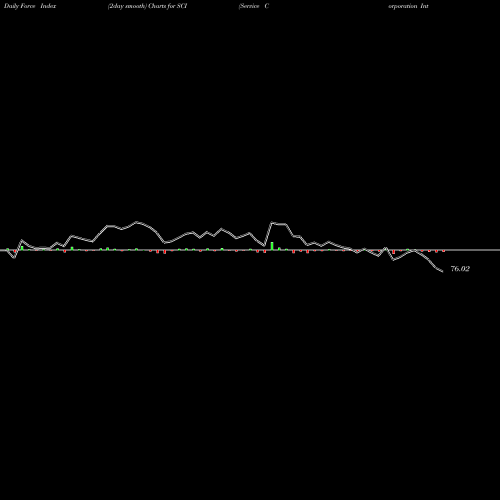Click the '(2day smooth) Charts for SCI' label
This screenshot has width=500, height=500.
pos(147,6)
